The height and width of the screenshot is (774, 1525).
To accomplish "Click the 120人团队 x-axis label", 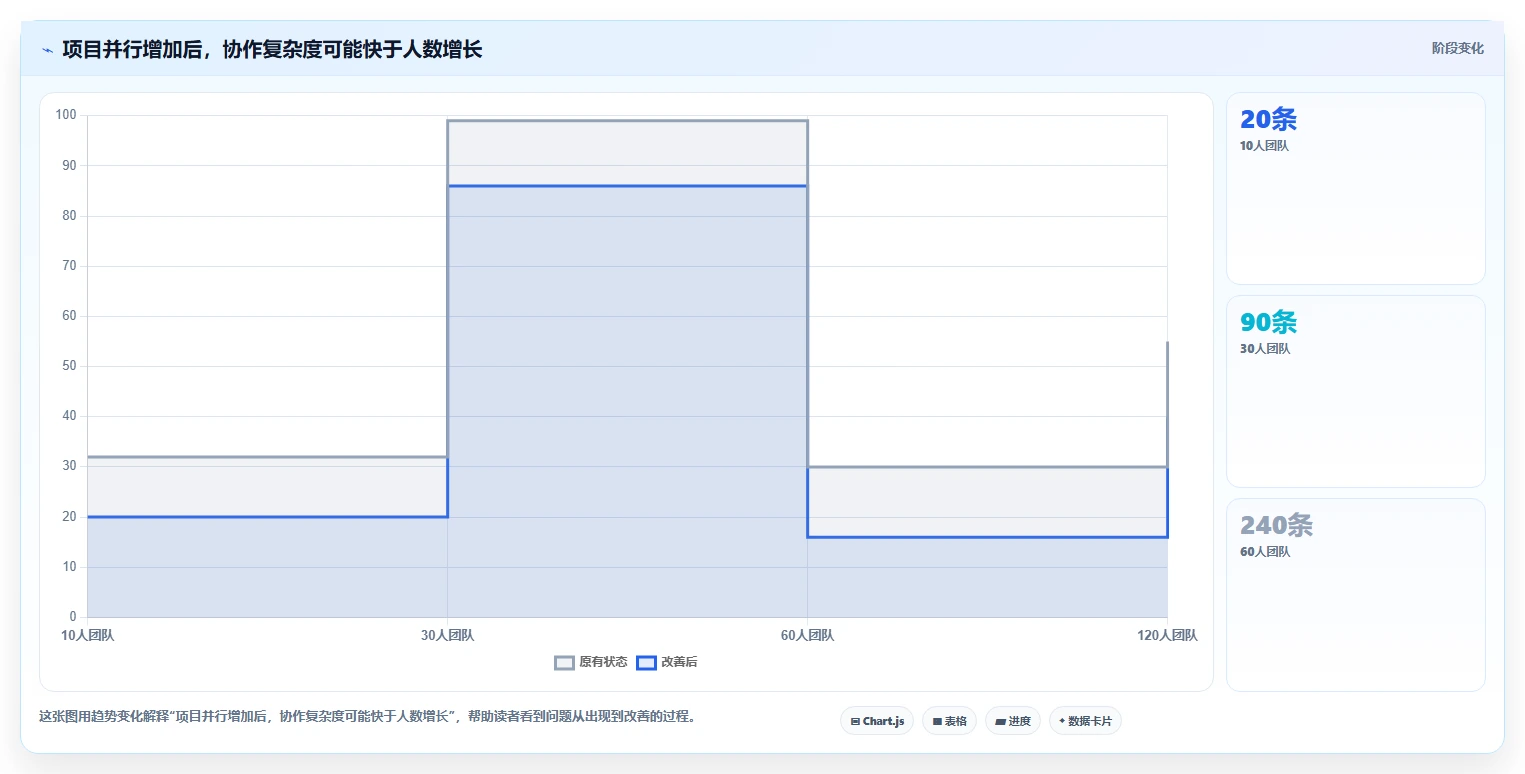I will 1167,635.
